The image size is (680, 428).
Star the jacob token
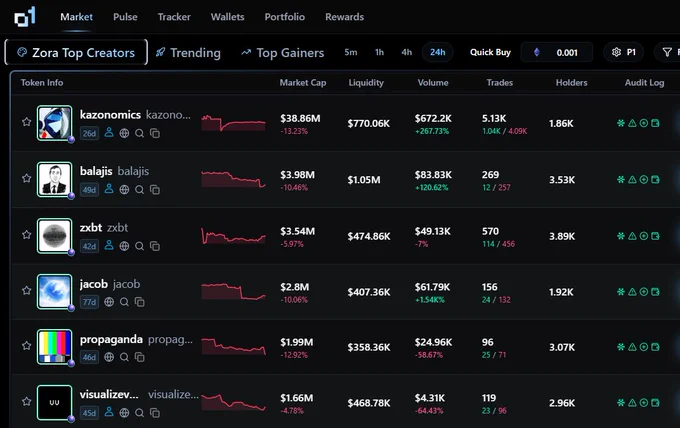point(26,291)
